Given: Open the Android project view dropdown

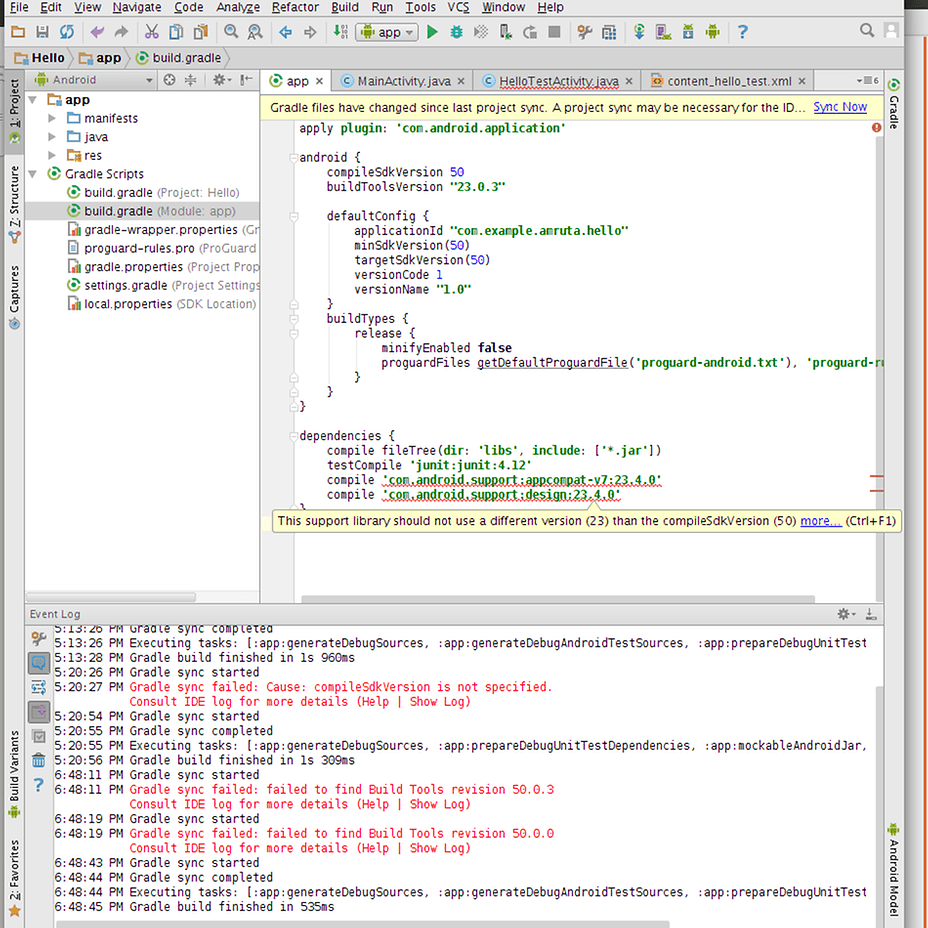Looking at the screenshot, I should click(x=94, y=80).
